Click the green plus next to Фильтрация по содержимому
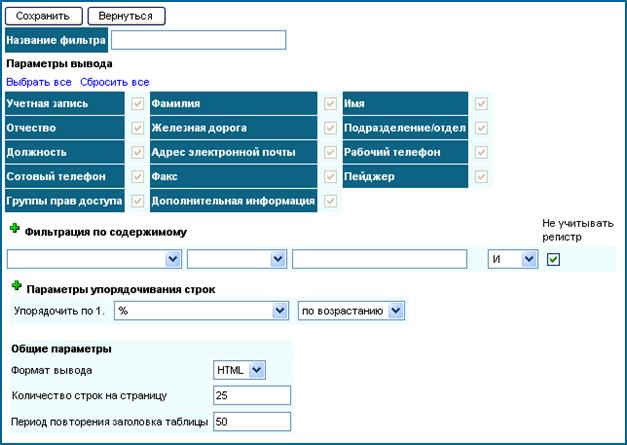Viewport: 627px width, 445px height. coord(15,228)
